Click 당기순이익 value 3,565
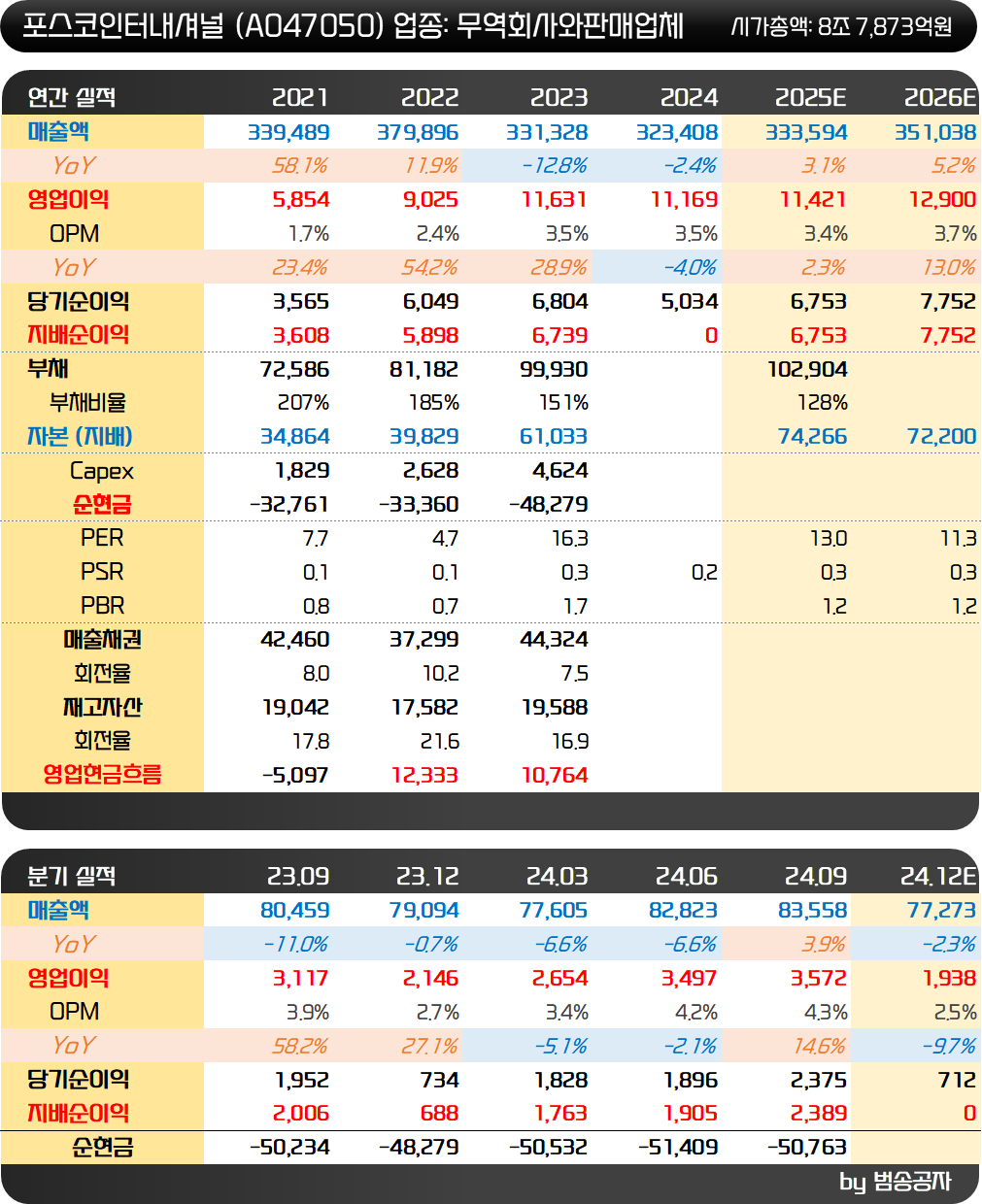The image size is (982, 1204). (301, 302)
